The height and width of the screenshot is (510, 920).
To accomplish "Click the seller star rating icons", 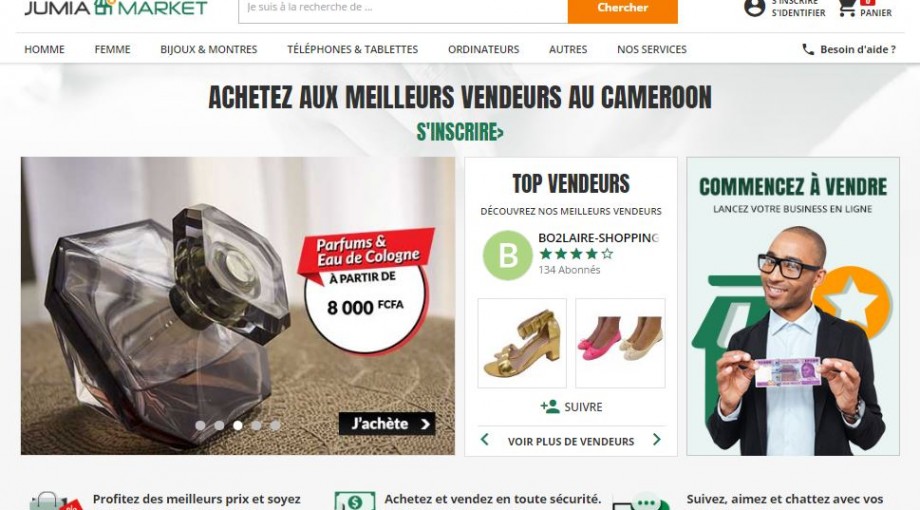I will pos(576,254).
